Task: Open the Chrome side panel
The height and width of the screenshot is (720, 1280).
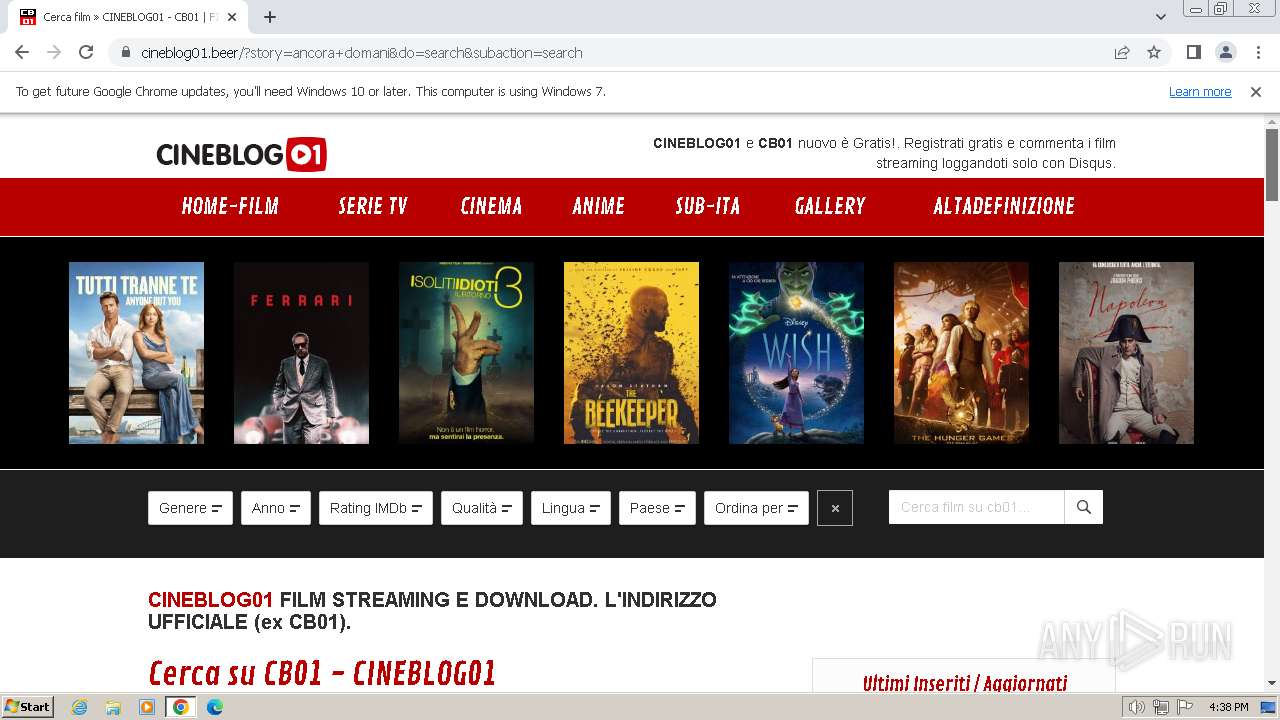Action: (1193, 52)
